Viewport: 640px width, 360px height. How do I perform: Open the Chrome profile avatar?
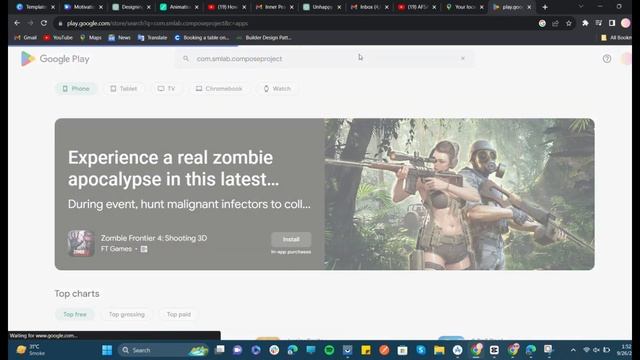click(625, 23)
